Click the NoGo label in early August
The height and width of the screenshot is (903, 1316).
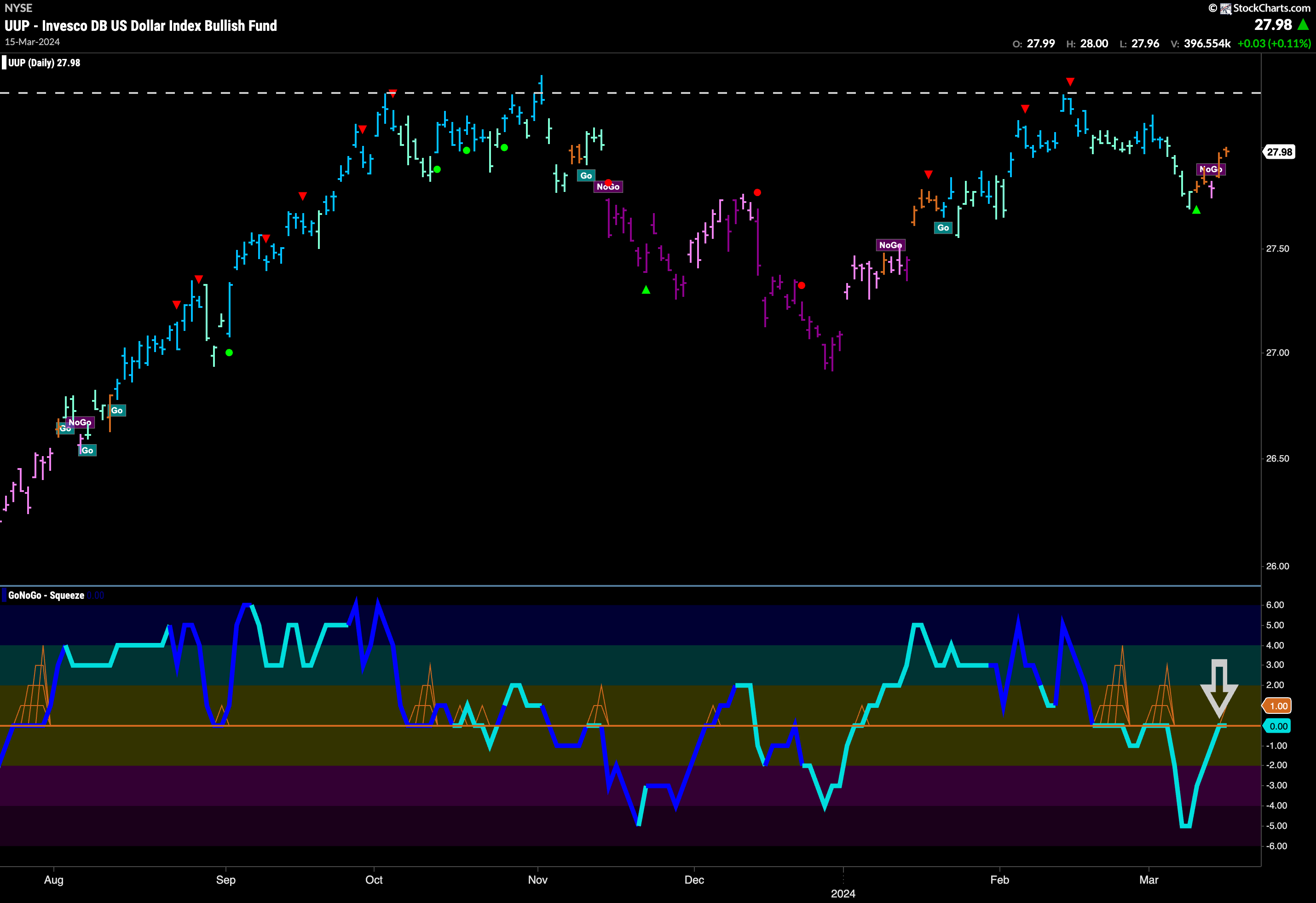coord(80,423)
